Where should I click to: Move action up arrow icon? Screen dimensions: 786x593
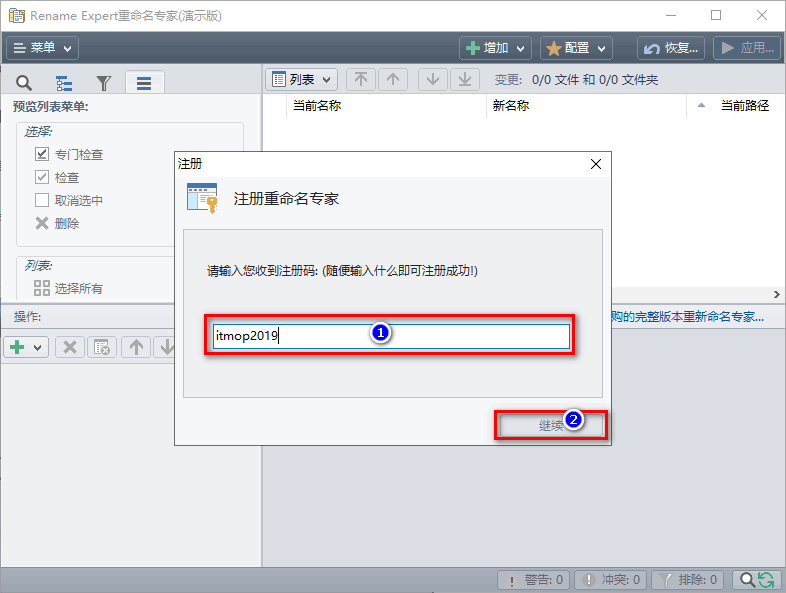pyautogui.click(x=136, y=347)
